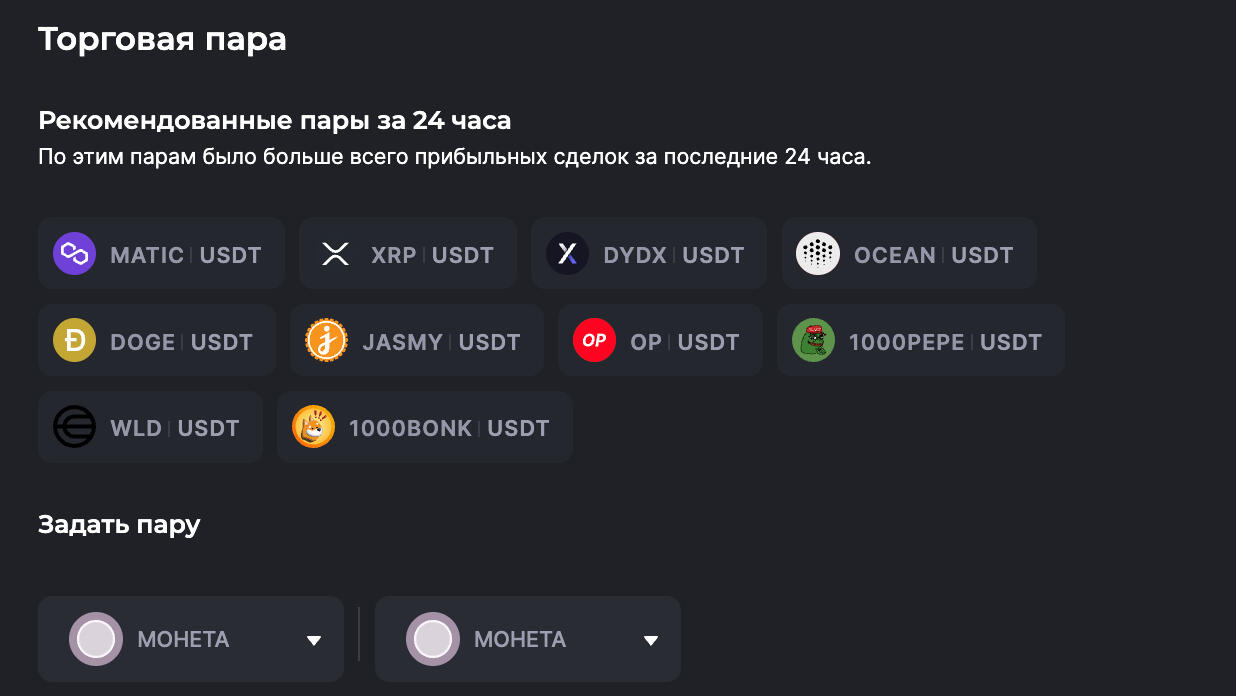Image resolution: width=1236 pixels, height=696 pixels.
Task: Select the WLD | USDT pair
Action: coord(150,427)
